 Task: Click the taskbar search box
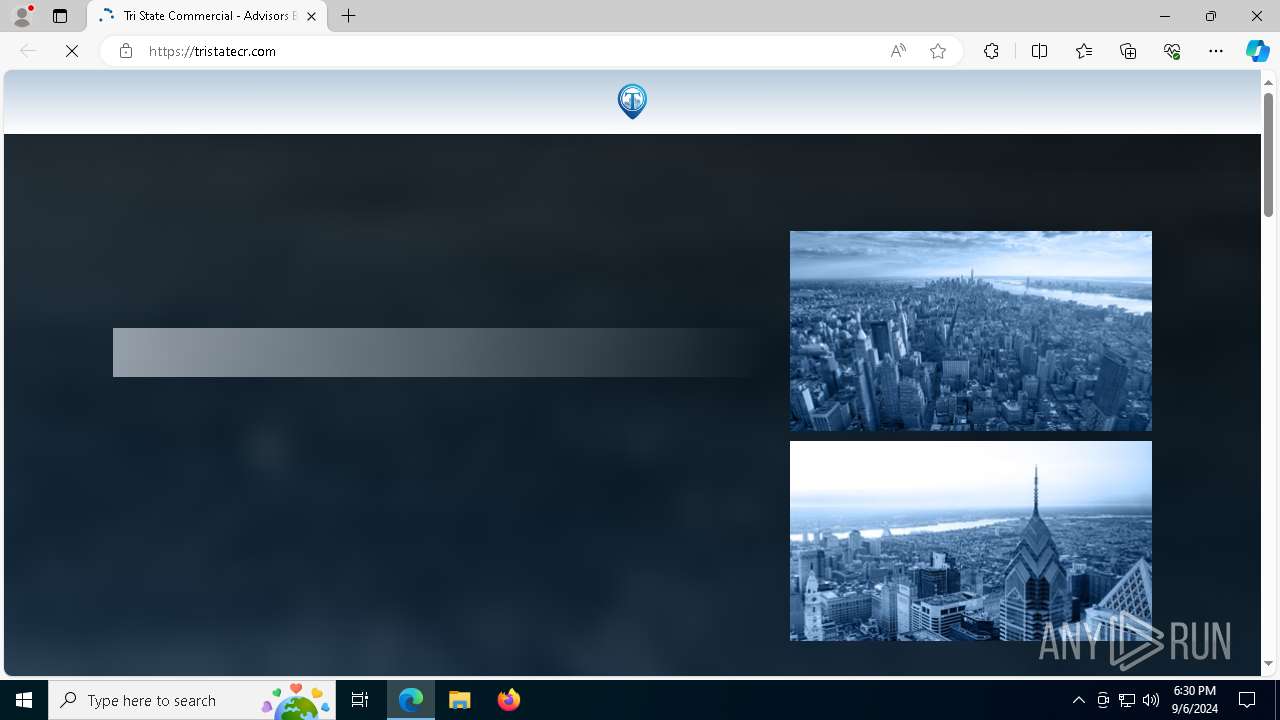[194, 700]
